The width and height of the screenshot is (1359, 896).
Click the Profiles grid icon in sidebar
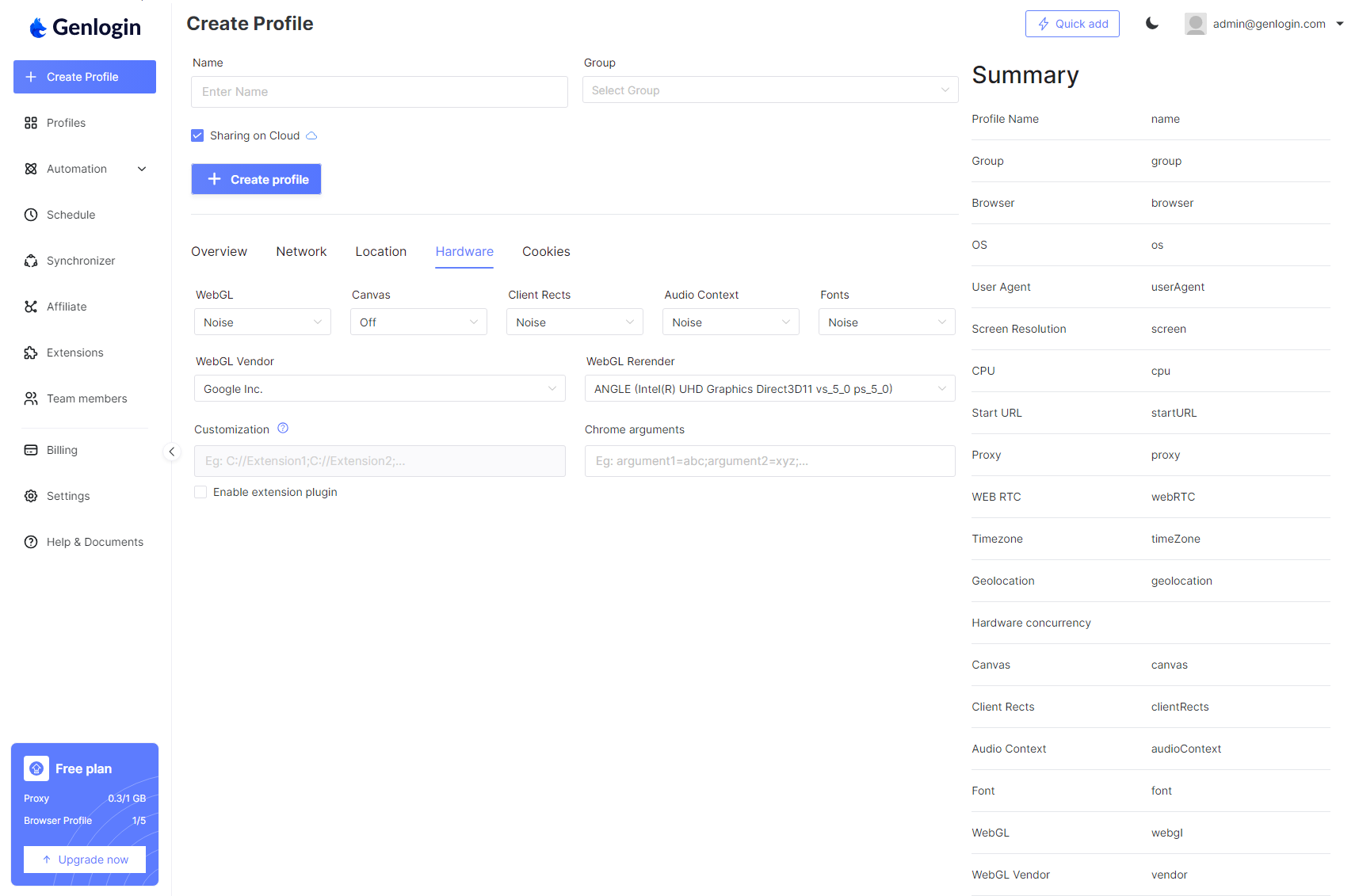coord(31,123)
